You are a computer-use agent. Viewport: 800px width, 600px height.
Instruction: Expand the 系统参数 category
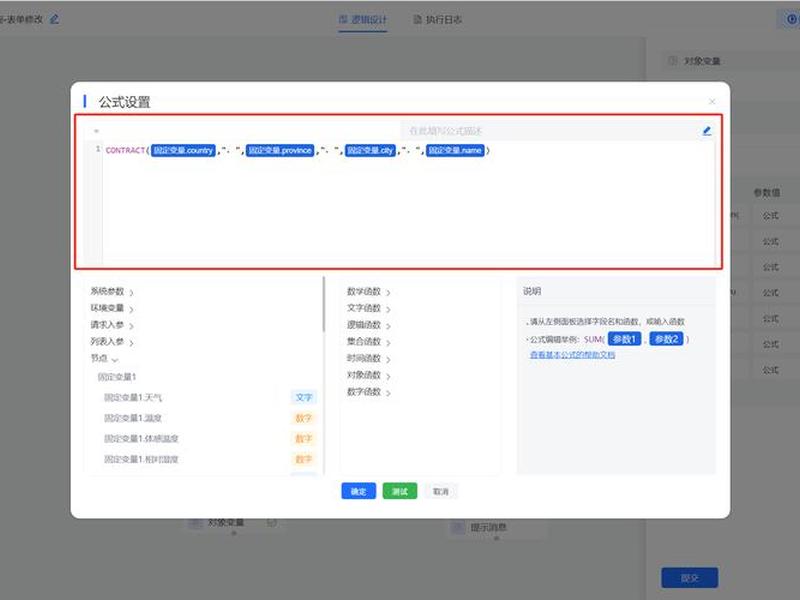[112, 291]
